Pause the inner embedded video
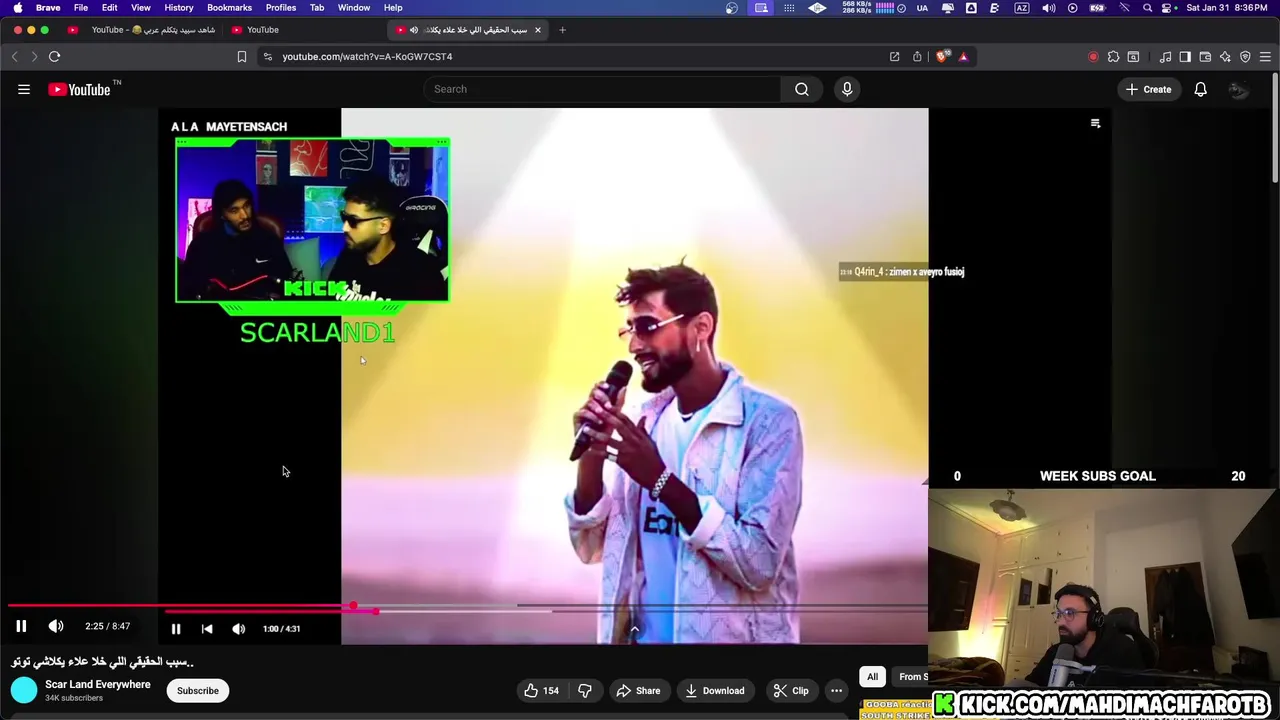Viewport: 1280px width, 720px height. coord(176,629)
